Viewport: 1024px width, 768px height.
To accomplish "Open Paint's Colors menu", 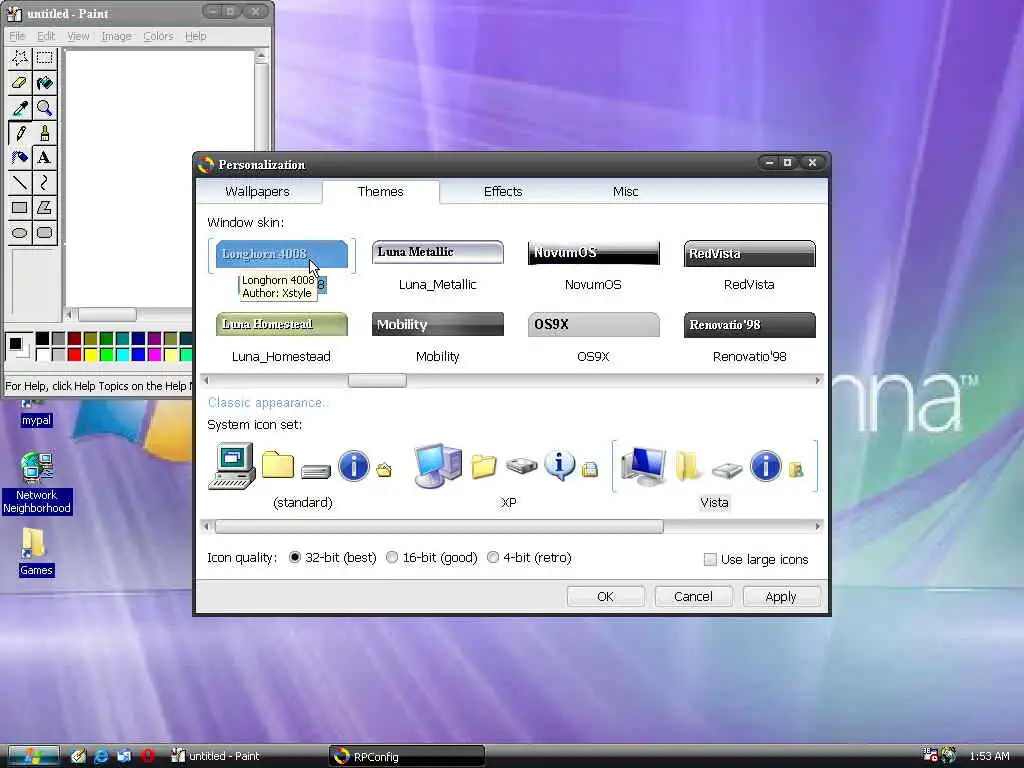I will (x=158, y=36).
